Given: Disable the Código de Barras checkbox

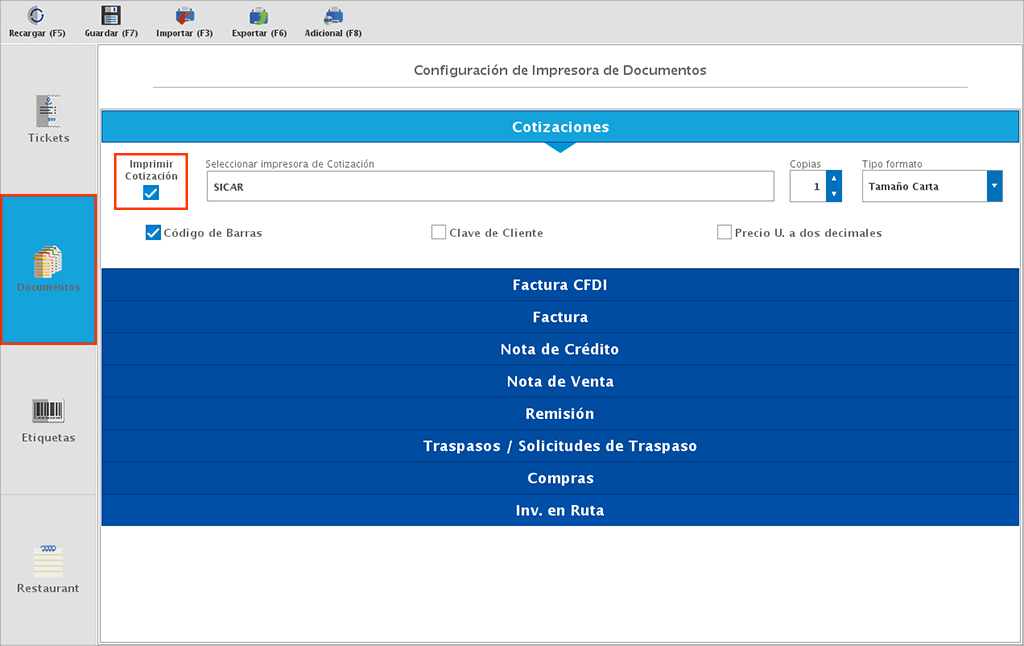Looking at the screenshot, I should [153, 232].
